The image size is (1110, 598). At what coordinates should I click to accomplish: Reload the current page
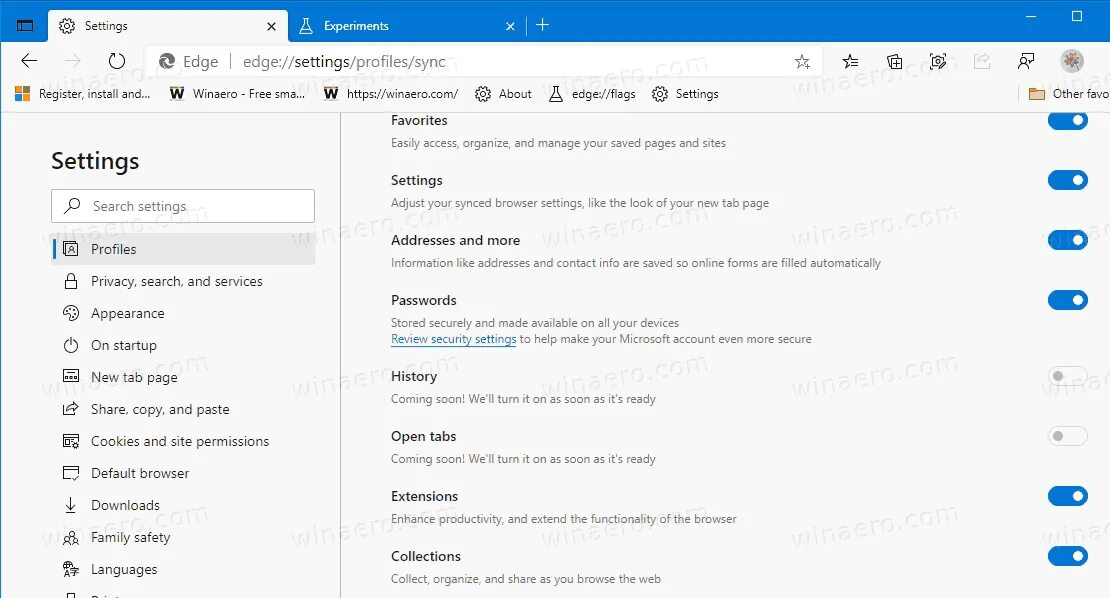click(x=117, y=60)
